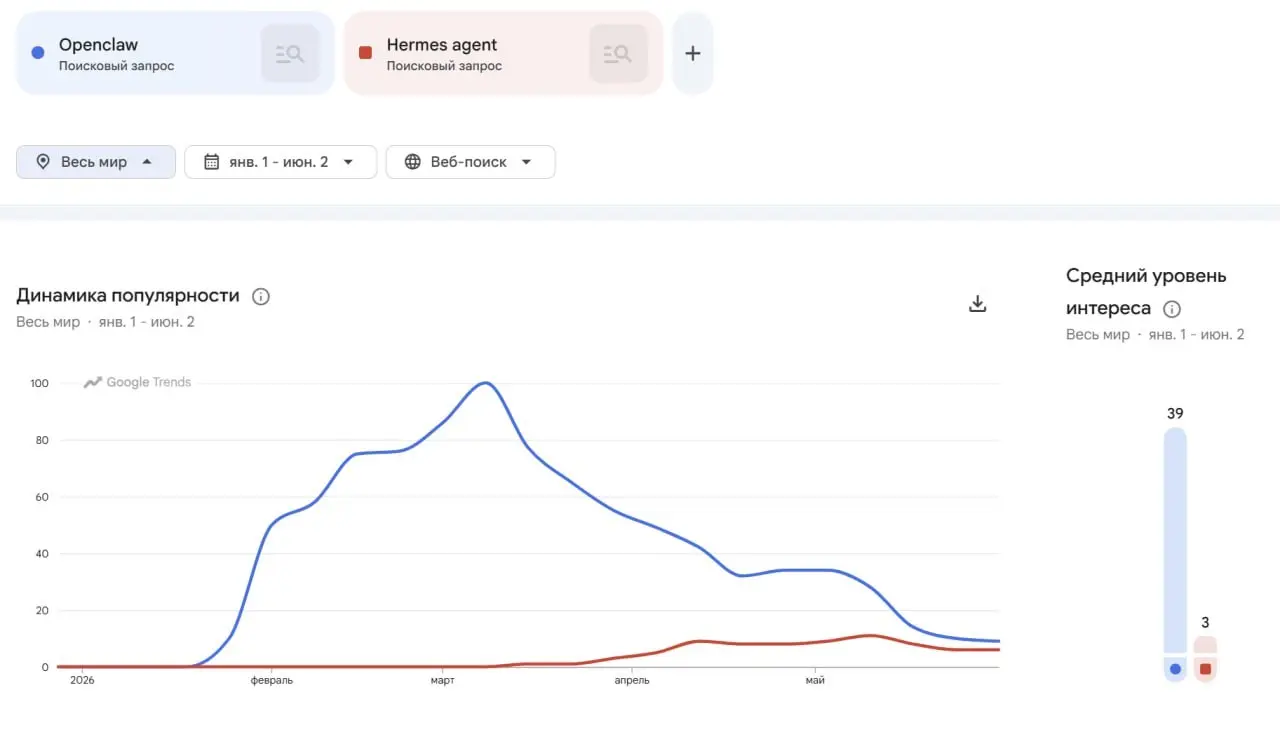Click the Средний уровень интереса heading
The image size is (1280, 732).
click(x=1146, y=292)
